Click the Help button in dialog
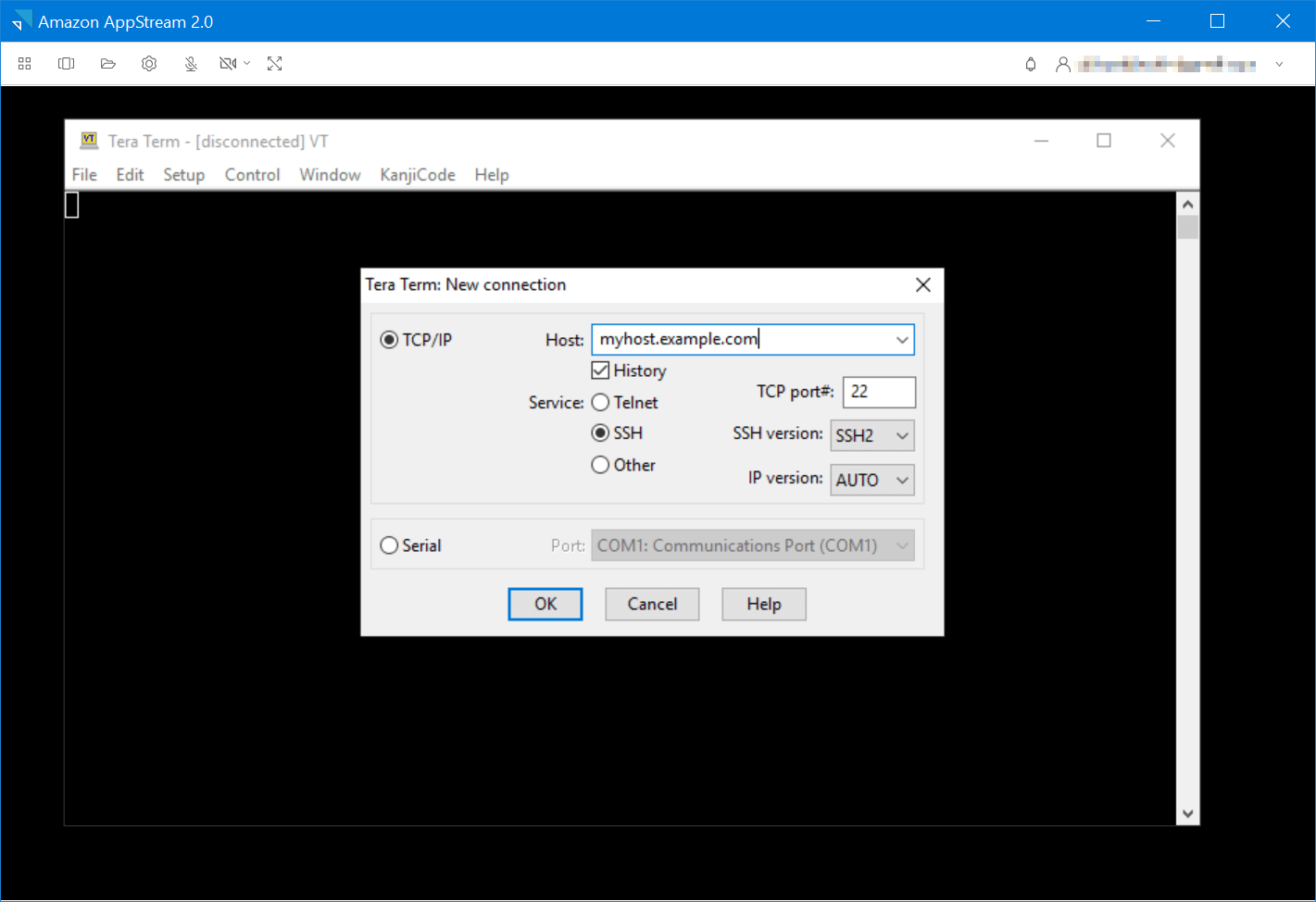The height and width of the screenshot is (902, 1316). (764, 604)
